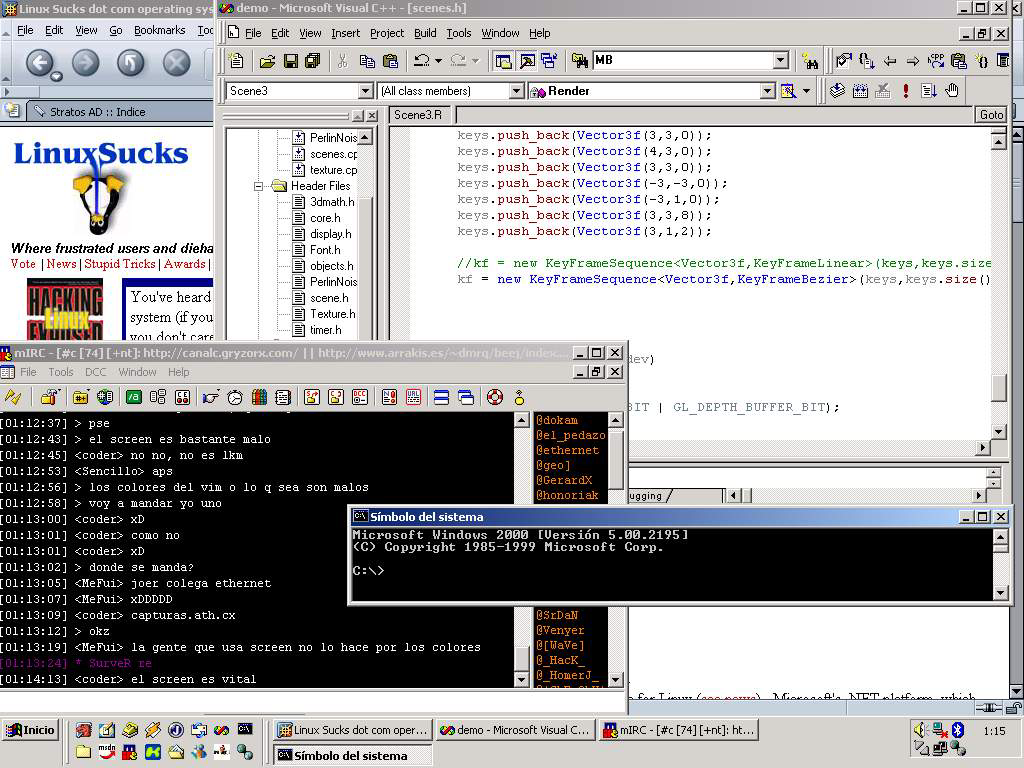Open the MB find combo box dropdown
Screen dimensions: 1024x768
(781, 61)
